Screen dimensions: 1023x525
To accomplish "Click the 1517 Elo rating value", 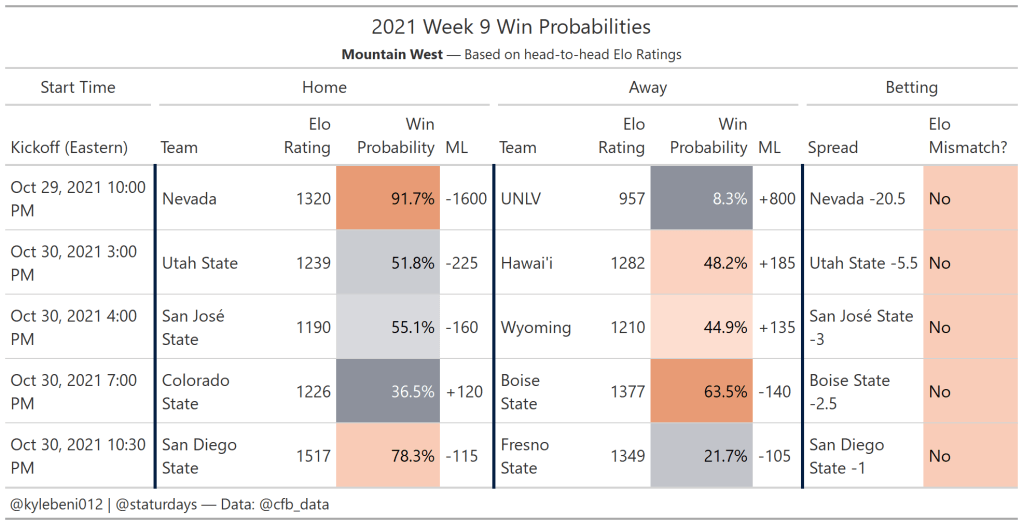I will [313, 456].
